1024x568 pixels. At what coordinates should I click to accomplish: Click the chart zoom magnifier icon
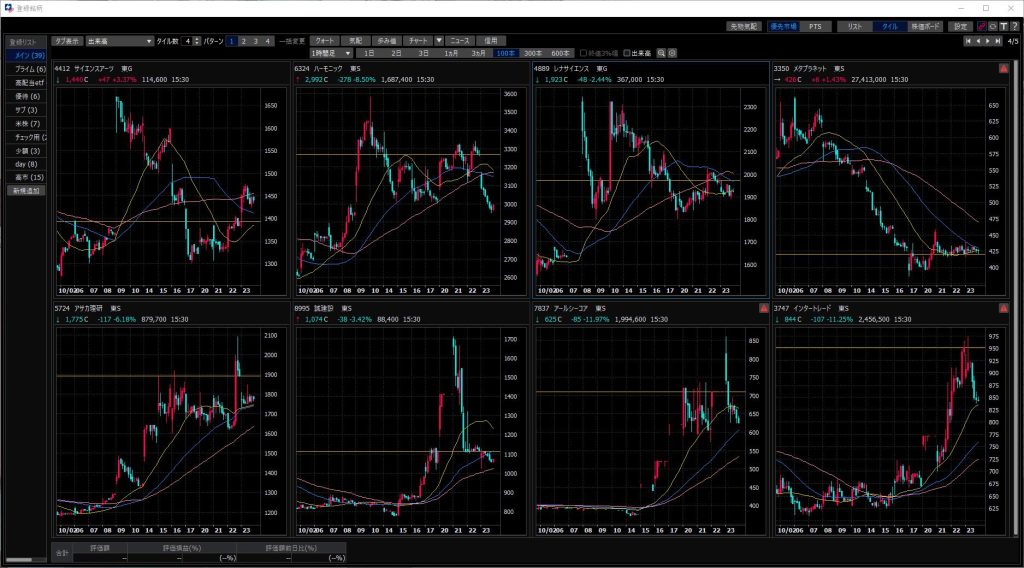tap(661, 52)
